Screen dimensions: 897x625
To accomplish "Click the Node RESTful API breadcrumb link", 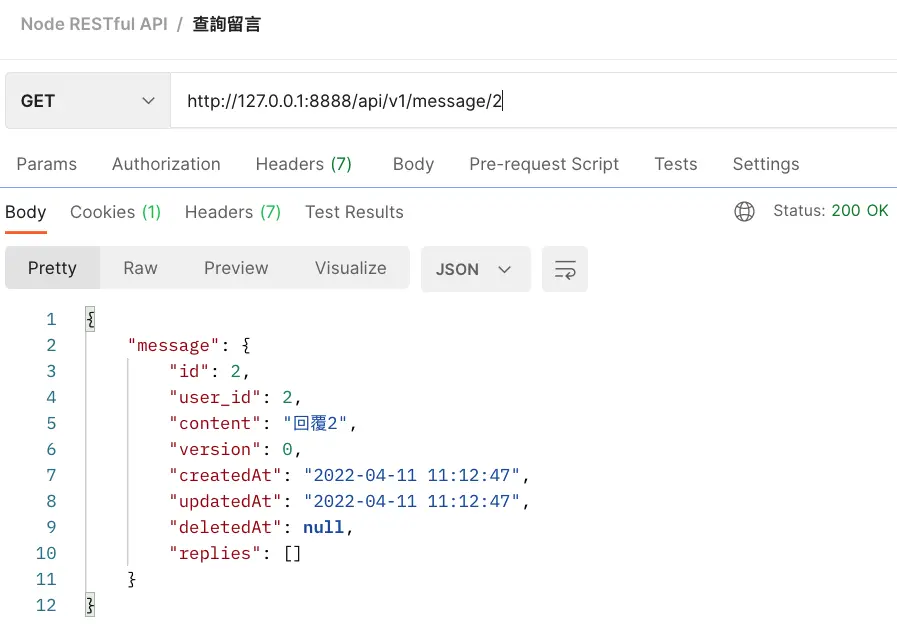I will [94, 24].
